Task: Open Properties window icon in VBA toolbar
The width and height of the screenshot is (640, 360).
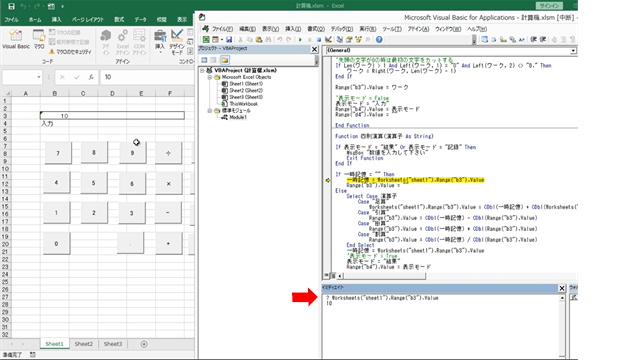Action: click(349, 40)
